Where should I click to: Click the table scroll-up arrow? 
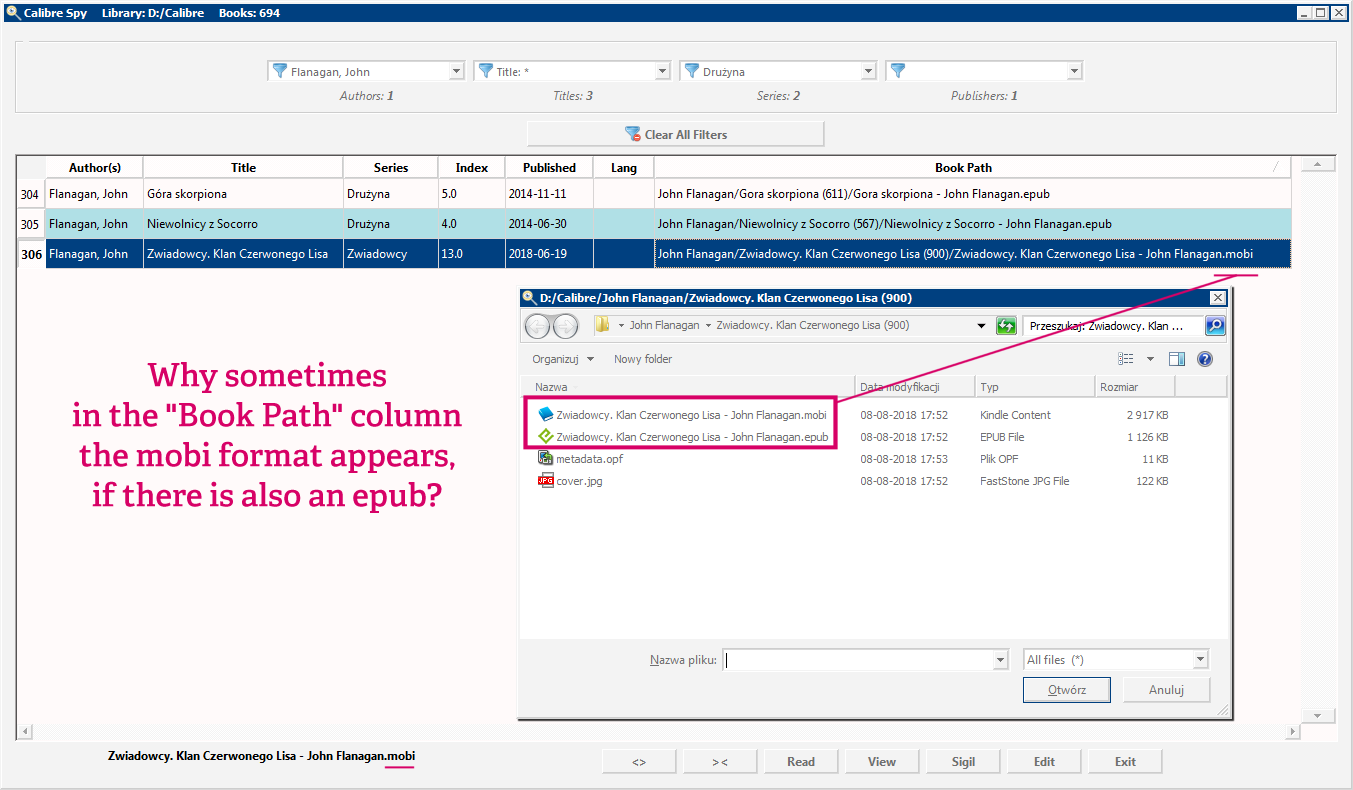coord(1318,165)
